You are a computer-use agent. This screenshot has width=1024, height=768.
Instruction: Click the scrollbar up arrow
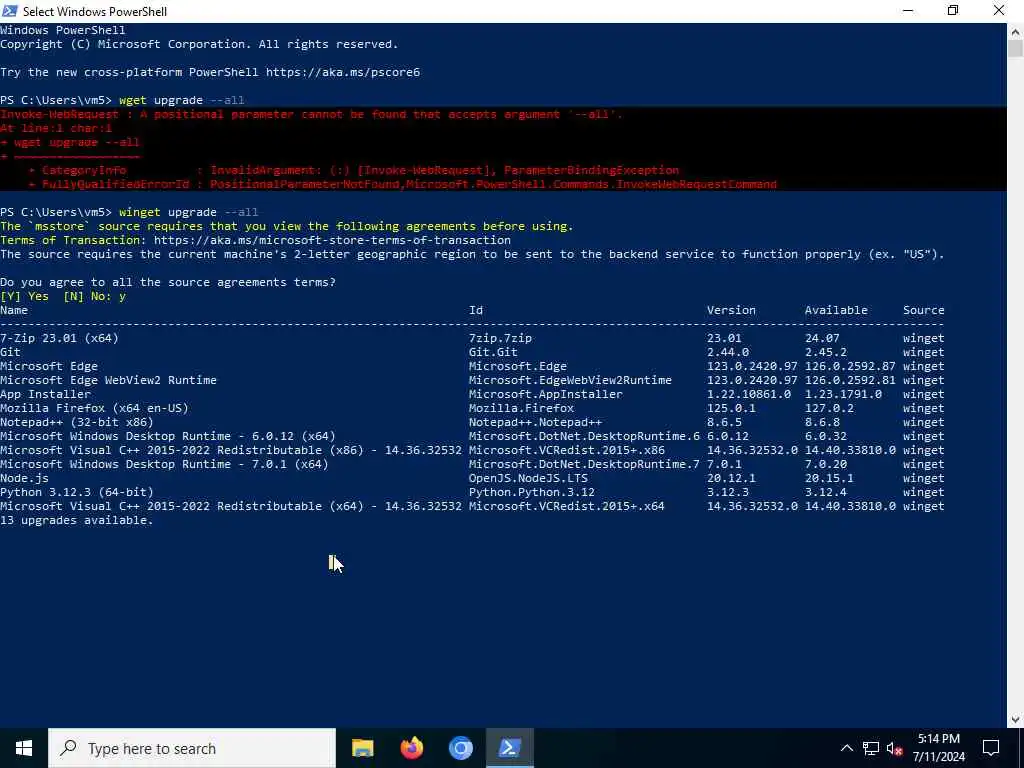1015,31
